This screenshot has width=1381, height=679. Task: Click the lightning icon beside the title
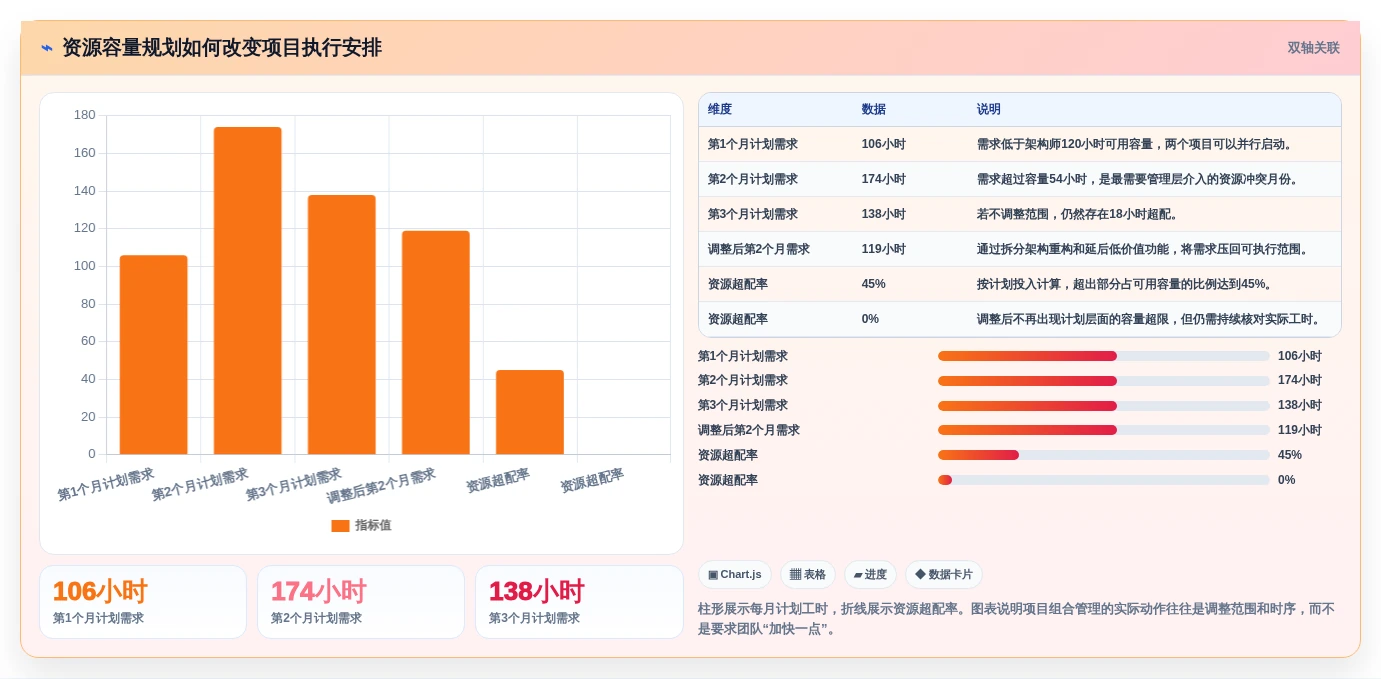pyautogui.click(x=47, y=48)
